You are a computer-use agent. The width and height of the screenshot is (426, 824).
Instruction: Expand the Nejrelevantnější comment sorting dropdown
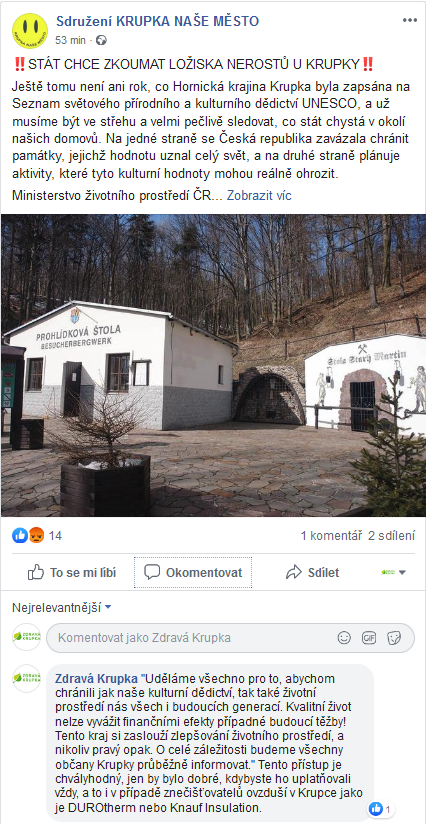(x=62, y=607)
